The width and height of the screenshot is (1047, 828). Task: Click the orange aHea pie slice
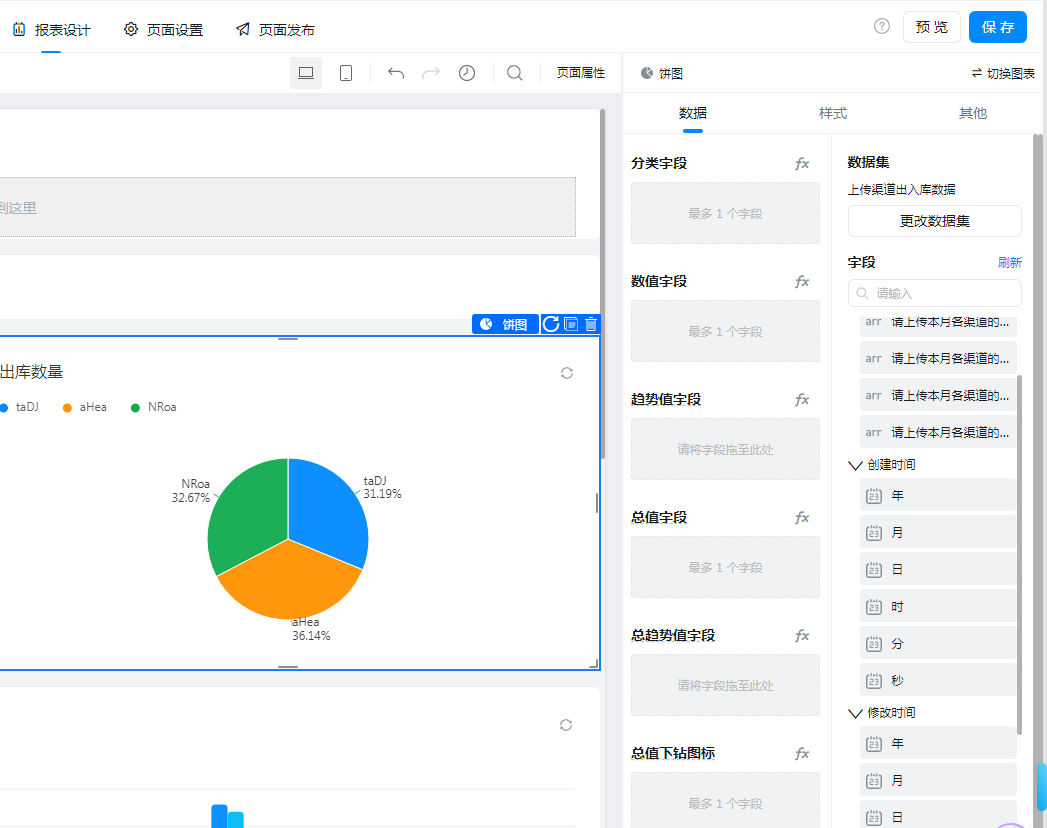coord(290,584)
